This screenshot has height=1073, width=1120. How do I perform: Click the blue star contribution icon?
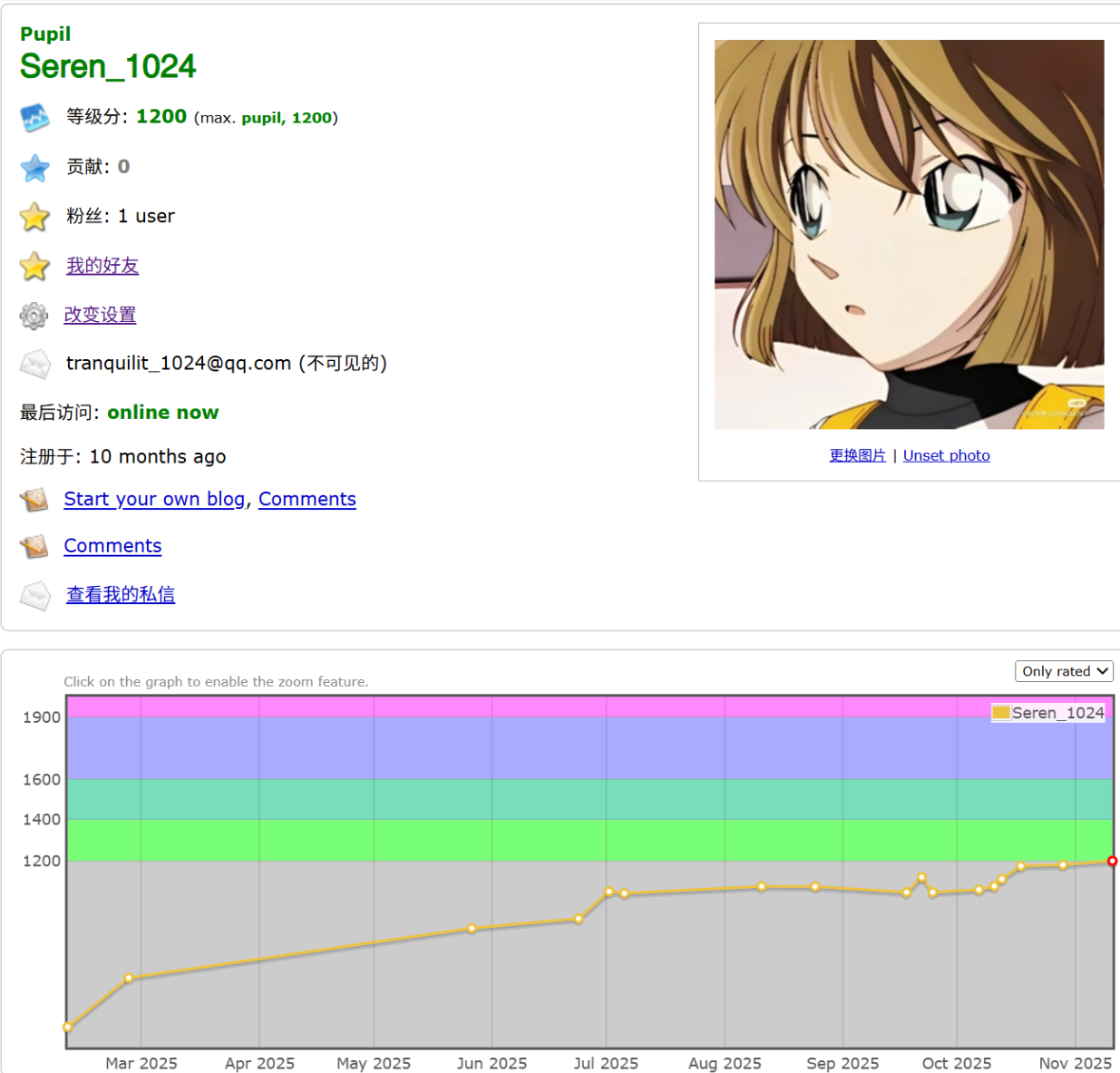coord(35,168)
